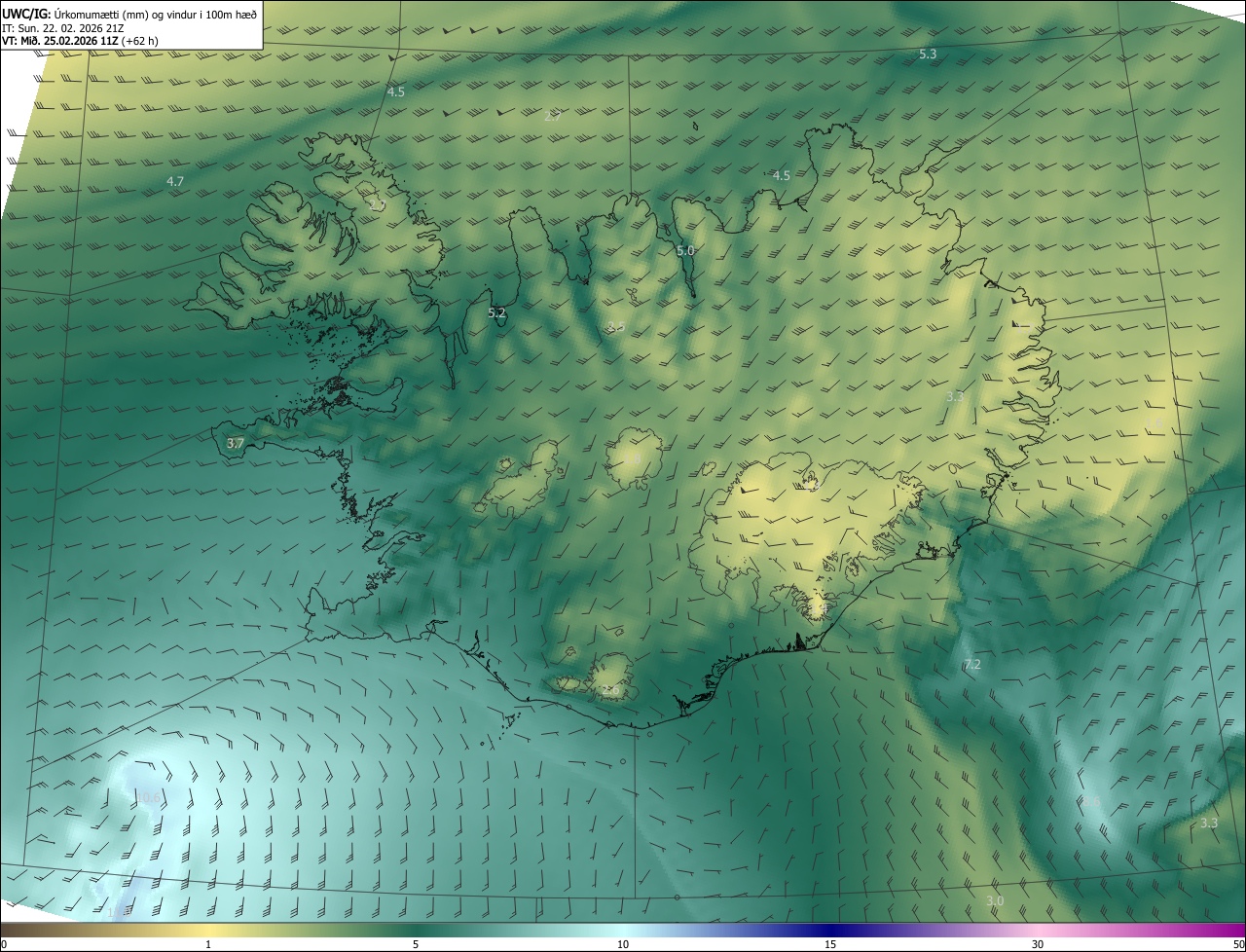Click the 10 tick on the color scale
Viewport: 1246px width, 952px height.
tap(623, 945)
